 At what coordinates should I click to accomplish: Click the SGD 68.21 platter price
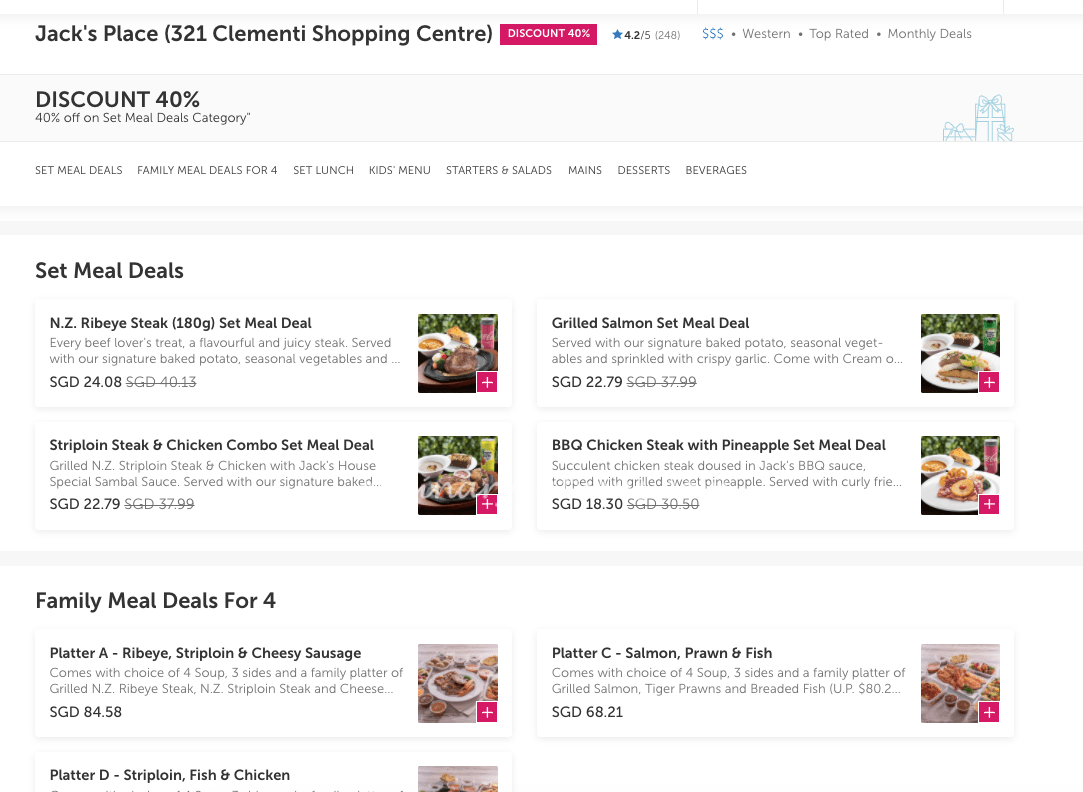(x=587, y=712)
